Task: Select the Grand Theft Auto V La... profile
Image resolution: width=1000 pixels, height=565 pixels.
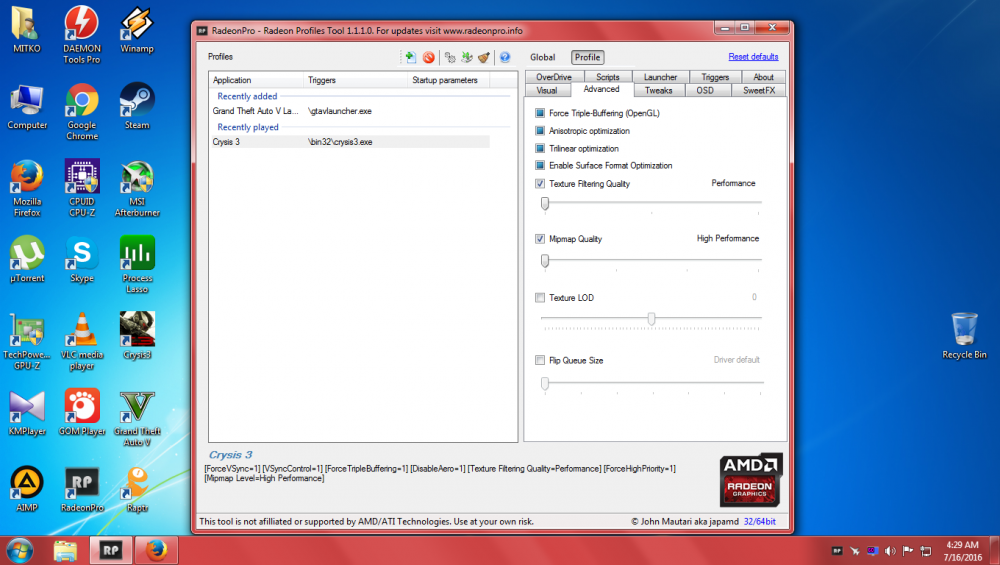Action: (x=351, y=111)
